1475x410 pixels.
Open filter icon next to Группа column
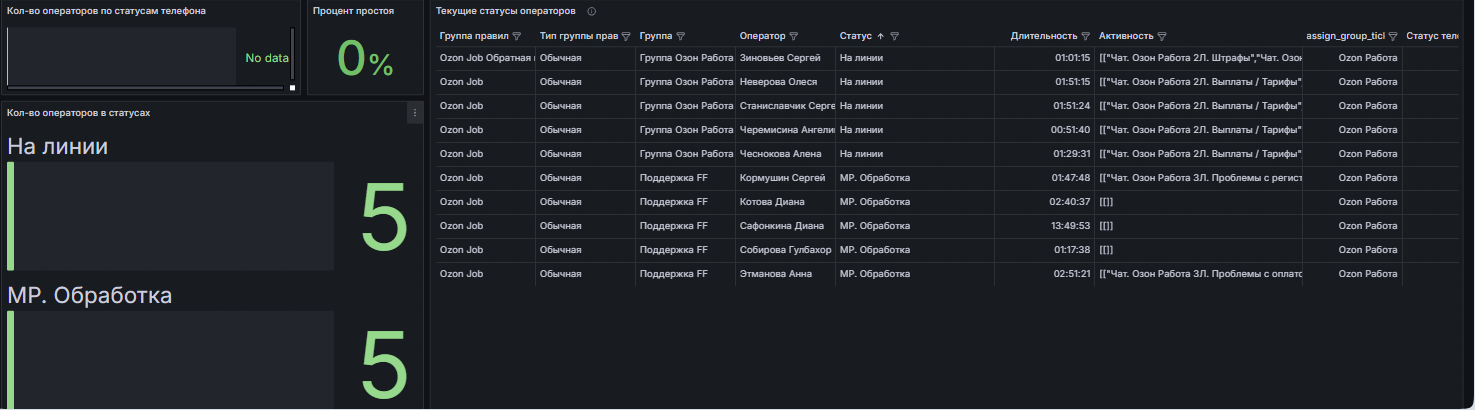681,36
